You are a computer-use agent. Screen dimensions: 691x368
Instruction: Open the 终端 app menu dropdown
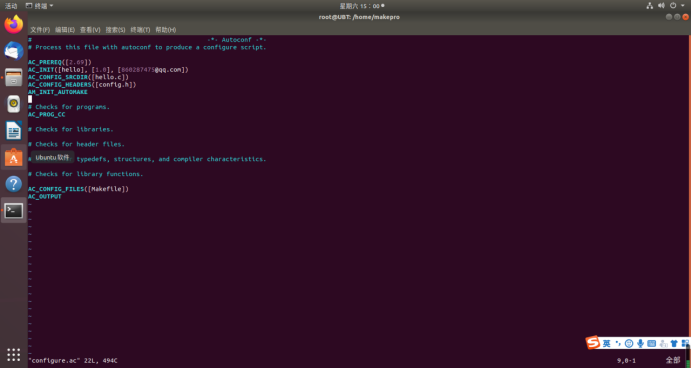pyautogui.click(x=40, y=6)
